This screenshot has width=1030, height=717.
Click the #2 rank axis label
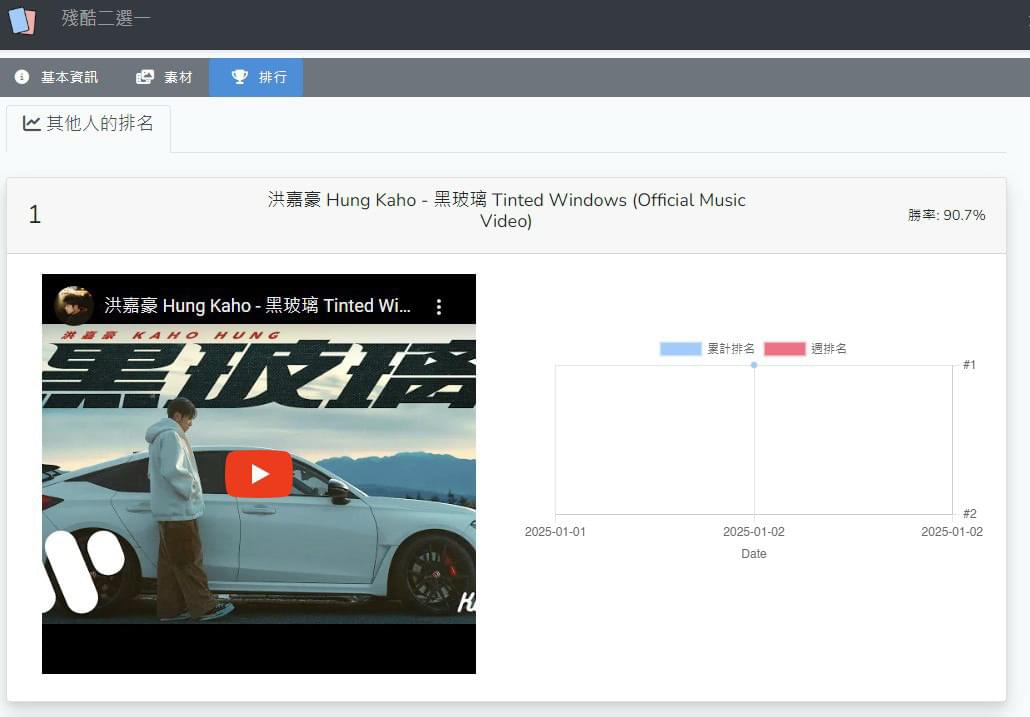[970, 513]
